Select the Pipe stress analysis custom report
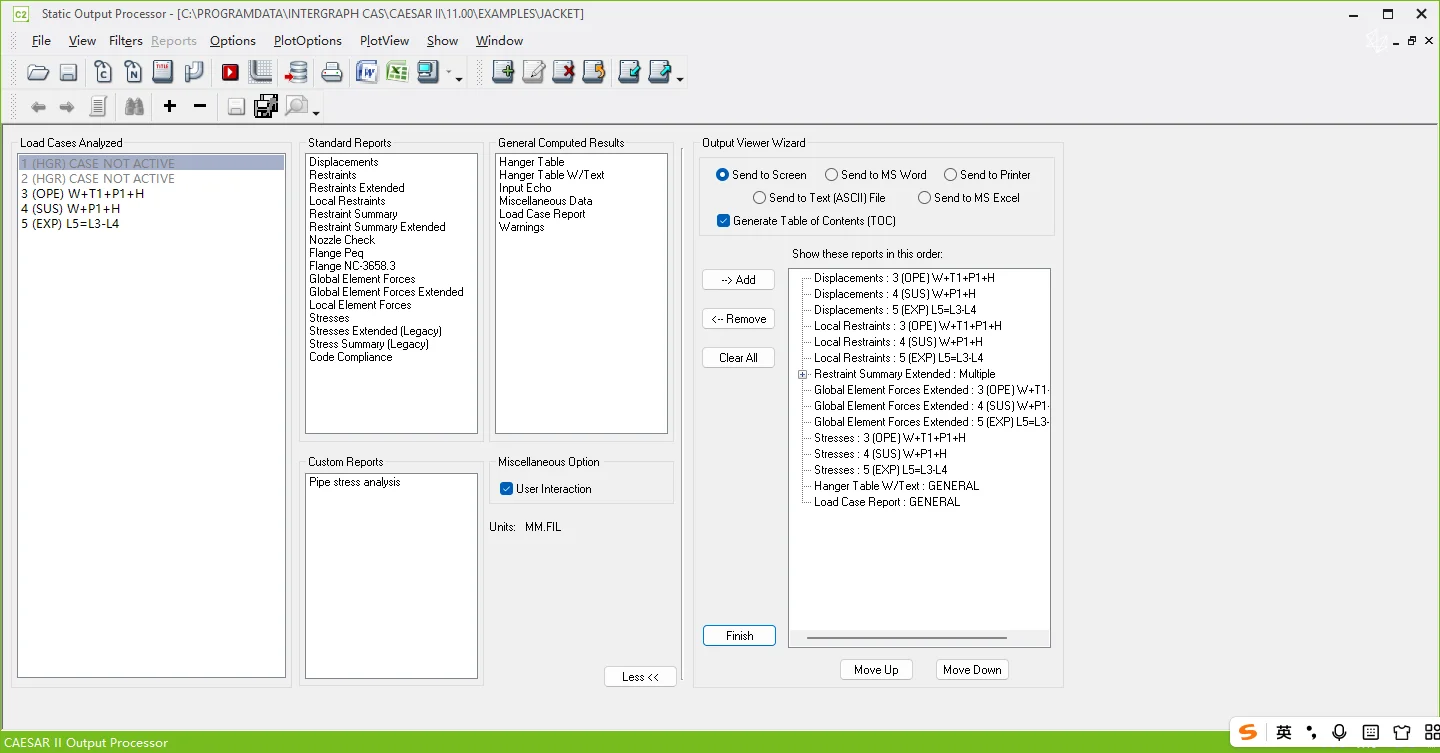The height and width of the screenshot is (753, 1440). click(x=355, y=482)
